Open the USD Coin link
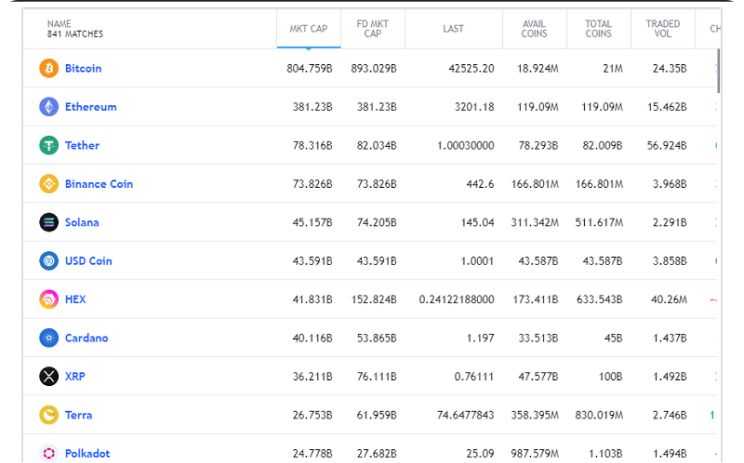 (x=88, y=261)
